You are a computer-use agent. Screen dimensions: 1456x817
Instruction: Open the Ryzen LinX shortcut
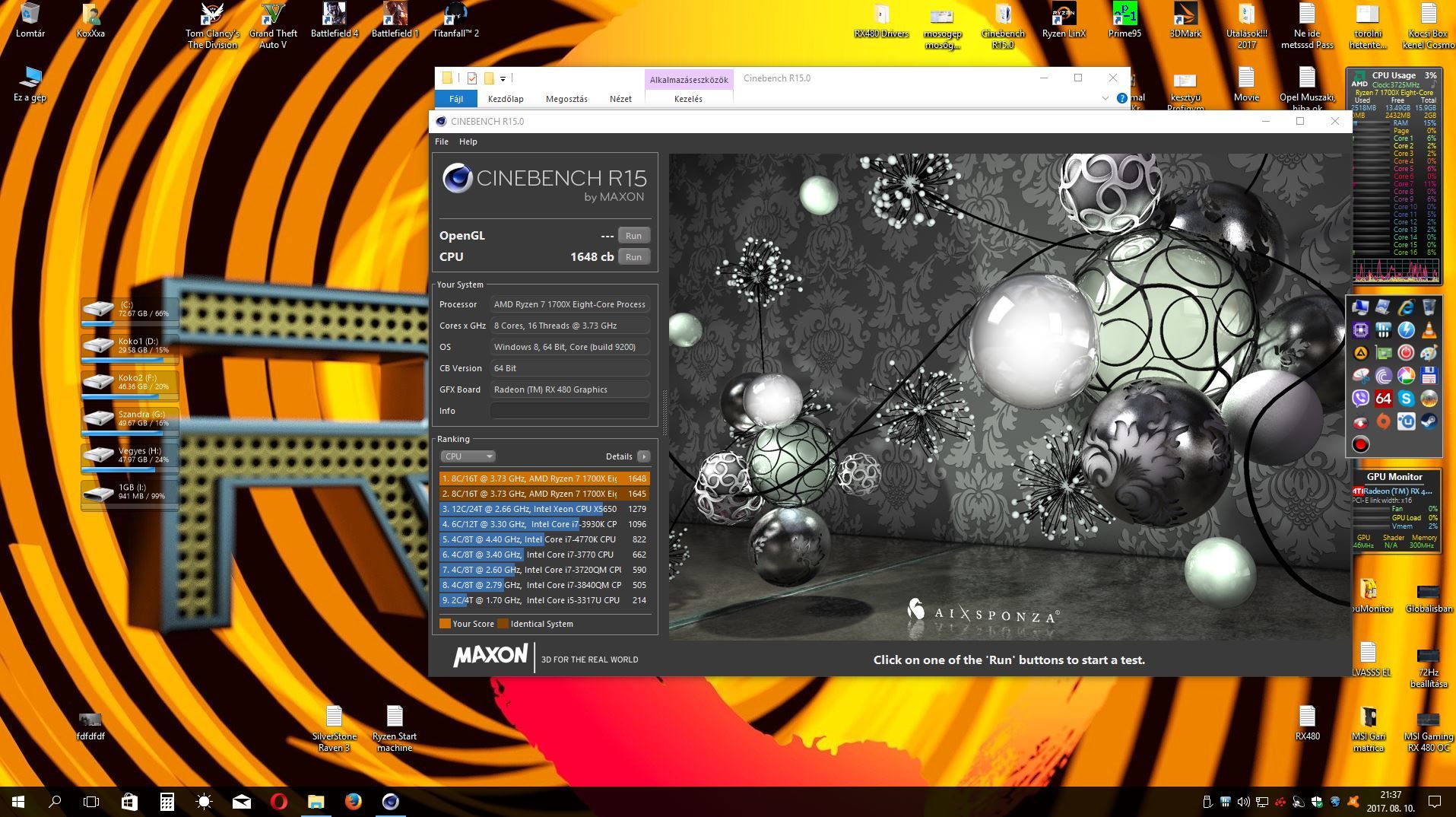(x=1064, y=21)
